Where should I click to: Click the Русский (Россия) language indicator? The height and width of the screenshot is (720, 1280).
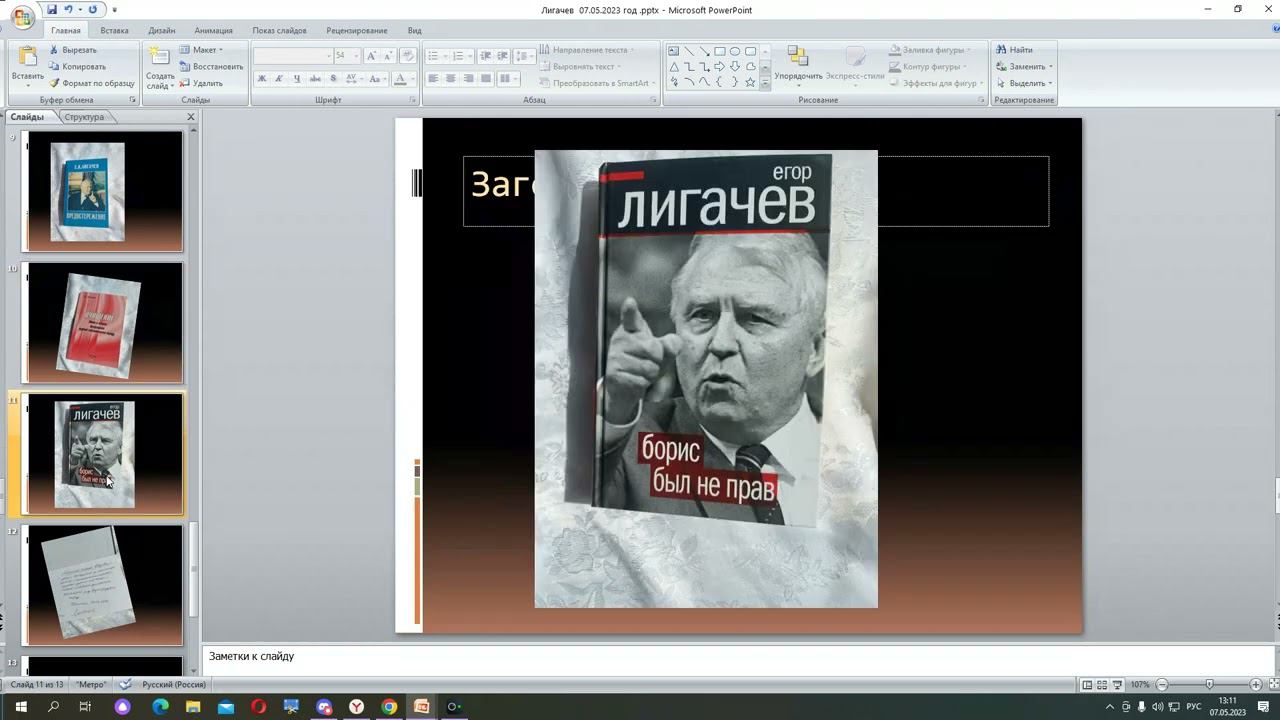(174, 685)
